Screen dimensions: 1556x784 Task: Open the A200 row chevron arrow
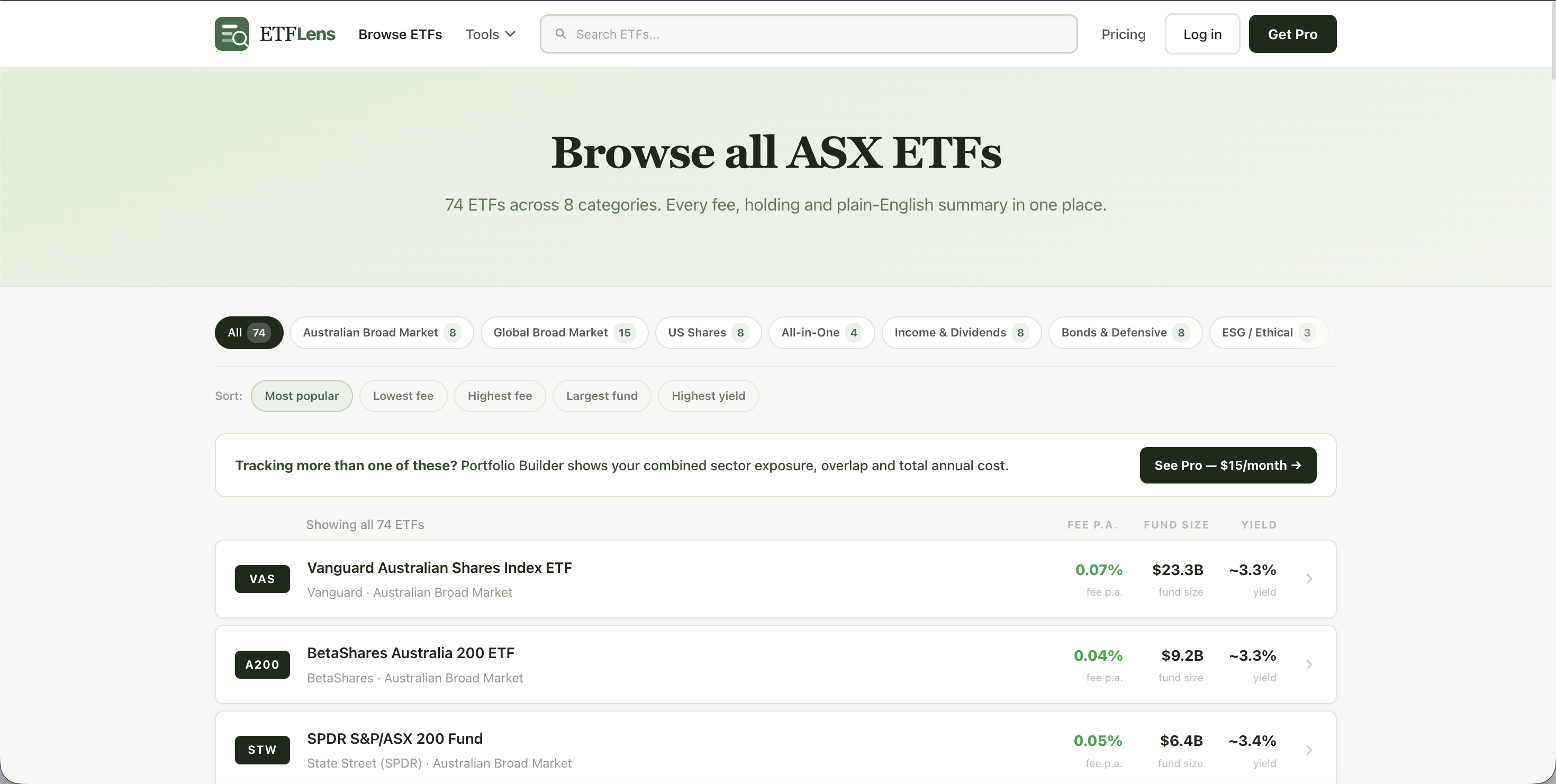pos(1308,664)
